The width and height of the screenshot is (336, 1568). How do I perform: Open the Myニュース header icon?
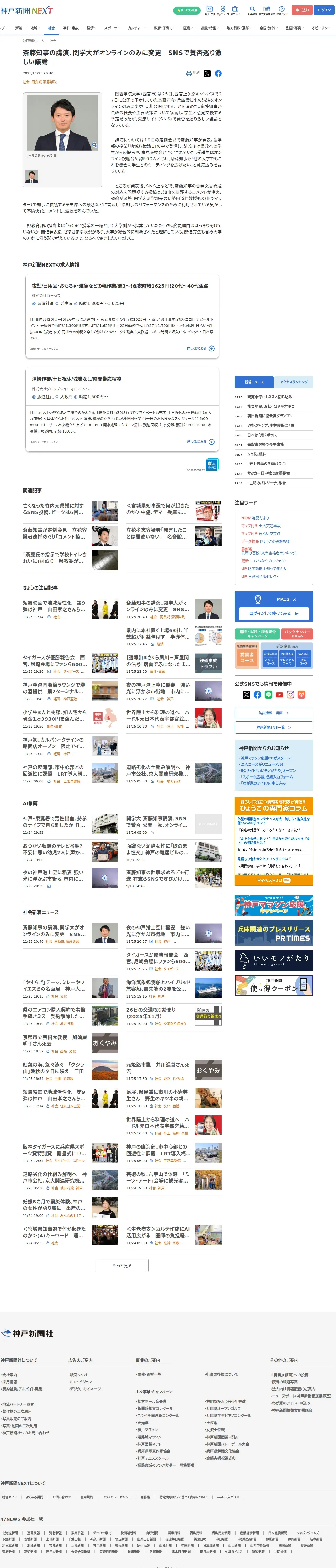pos(223,10)
